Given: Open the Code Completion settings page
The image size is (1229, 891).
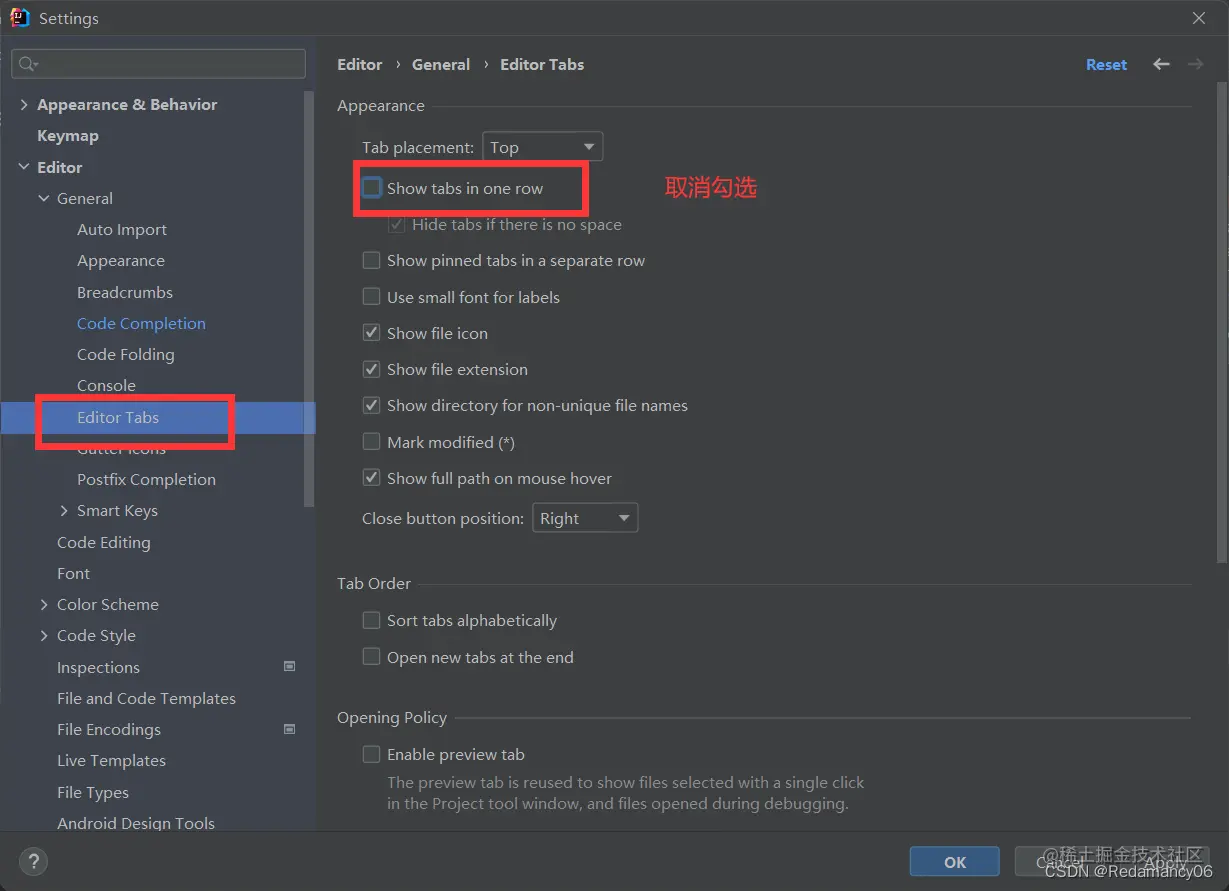Looking at the screenshot, I should pos(141,323).
